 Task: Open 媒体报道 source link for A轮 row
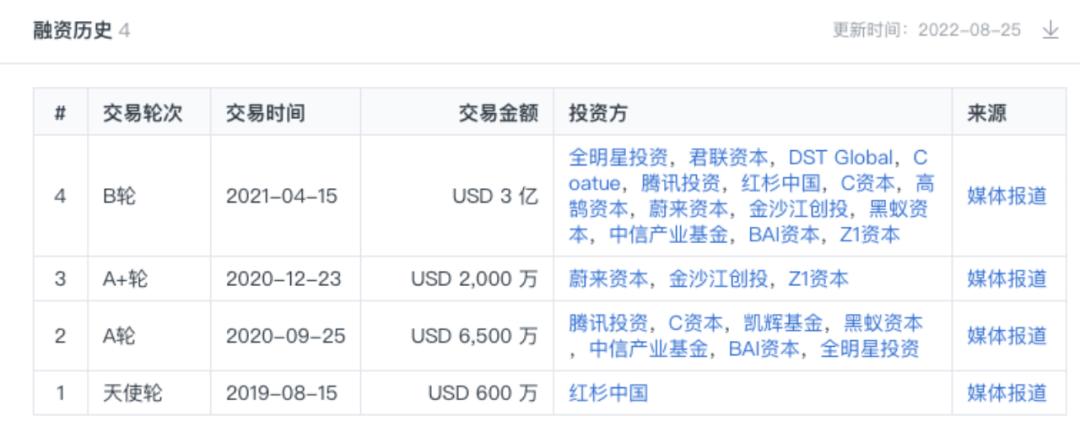[x=1006, y=336]
